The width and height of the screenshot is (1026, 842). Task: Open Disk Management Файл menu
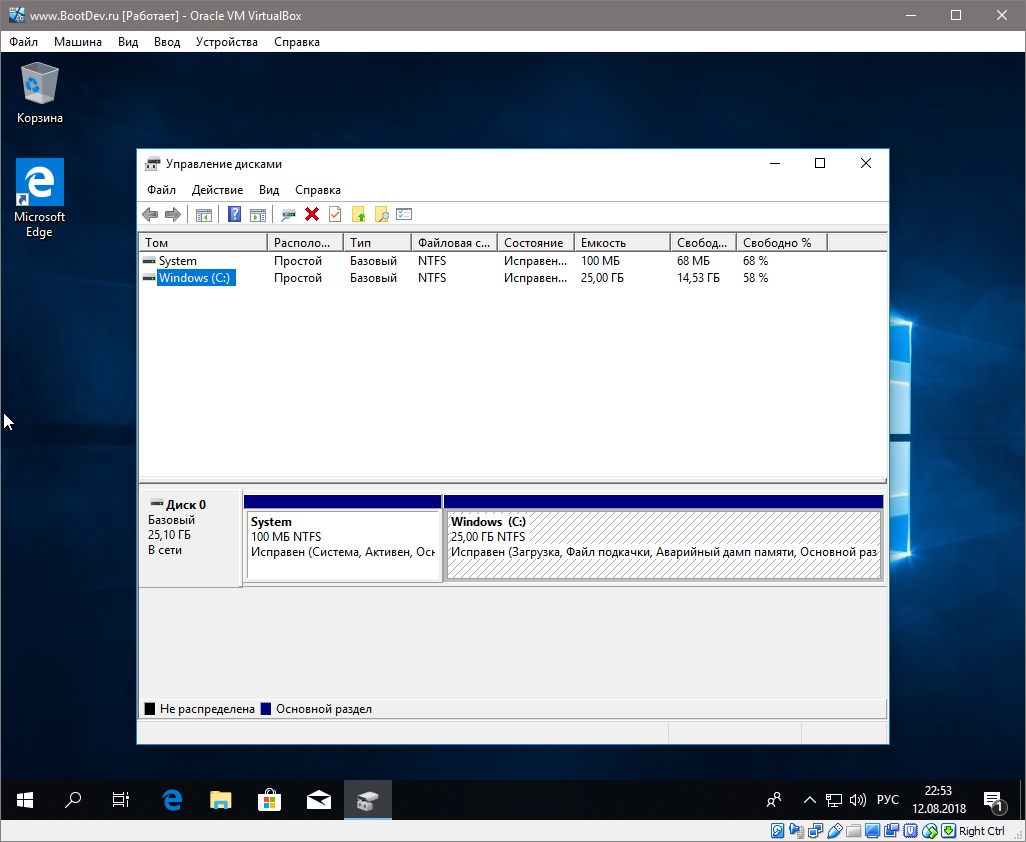click(161, 190)
